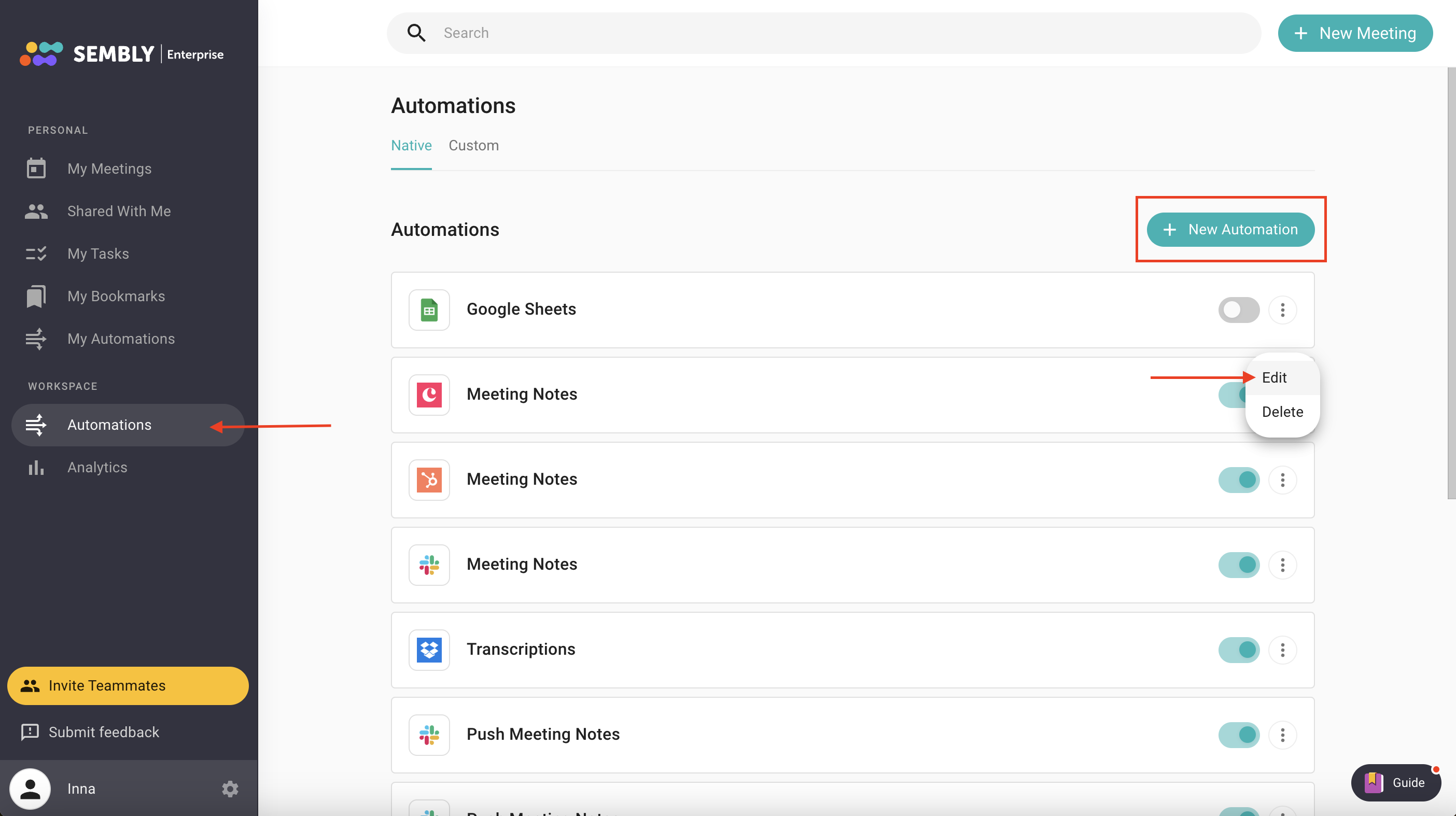Disable the HubSpot Meeting Notes toggle
This screenshot has height=816, width=1456.
point(1238,479)
